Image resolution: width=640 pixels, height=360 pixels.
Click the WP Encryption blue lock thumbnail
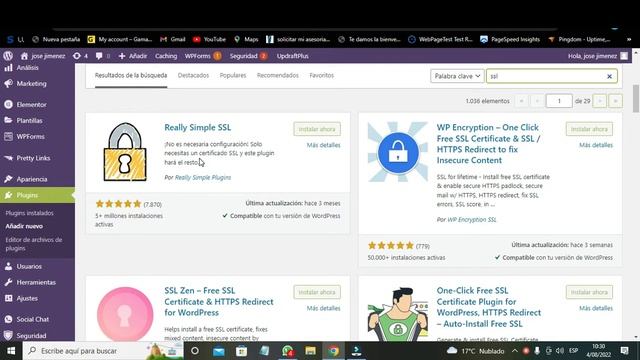398,152
